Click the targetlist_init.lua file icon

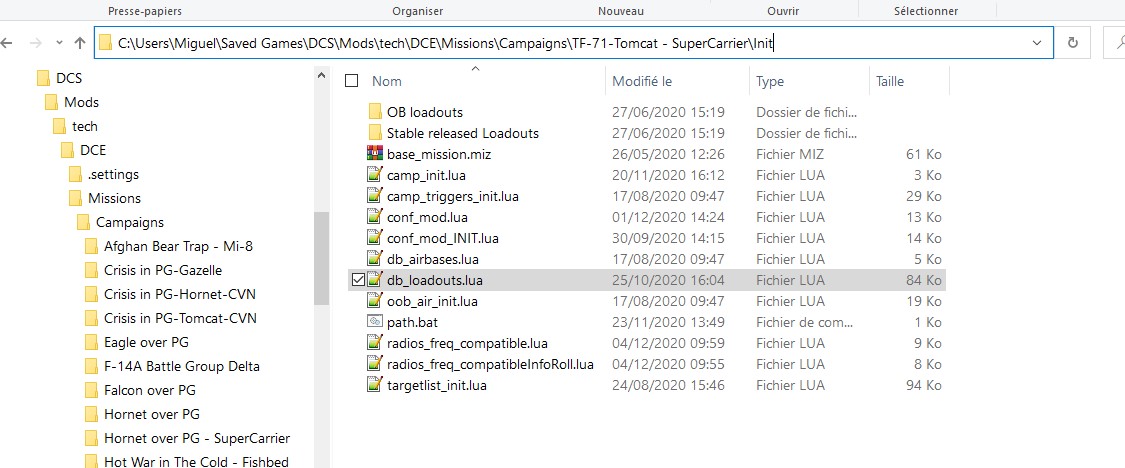click(374, 385)
